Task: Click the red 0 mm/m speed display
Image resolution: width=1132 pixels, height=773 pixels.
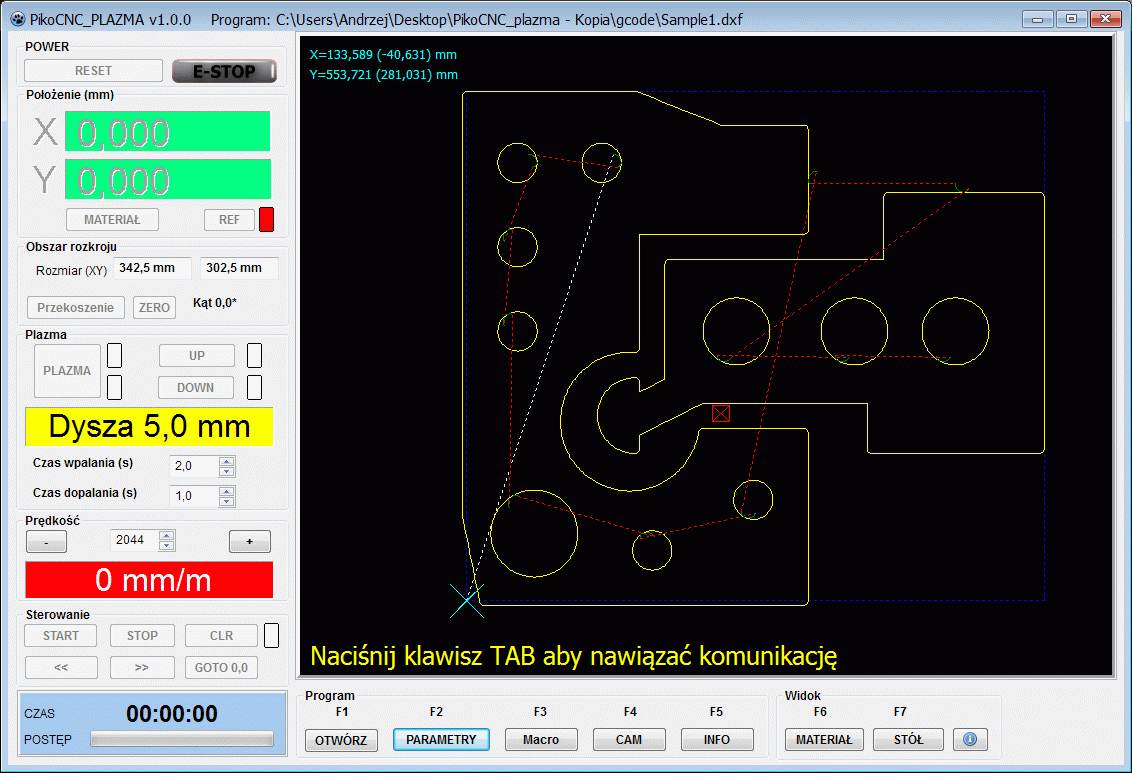Action: click(x=149, y=580)
